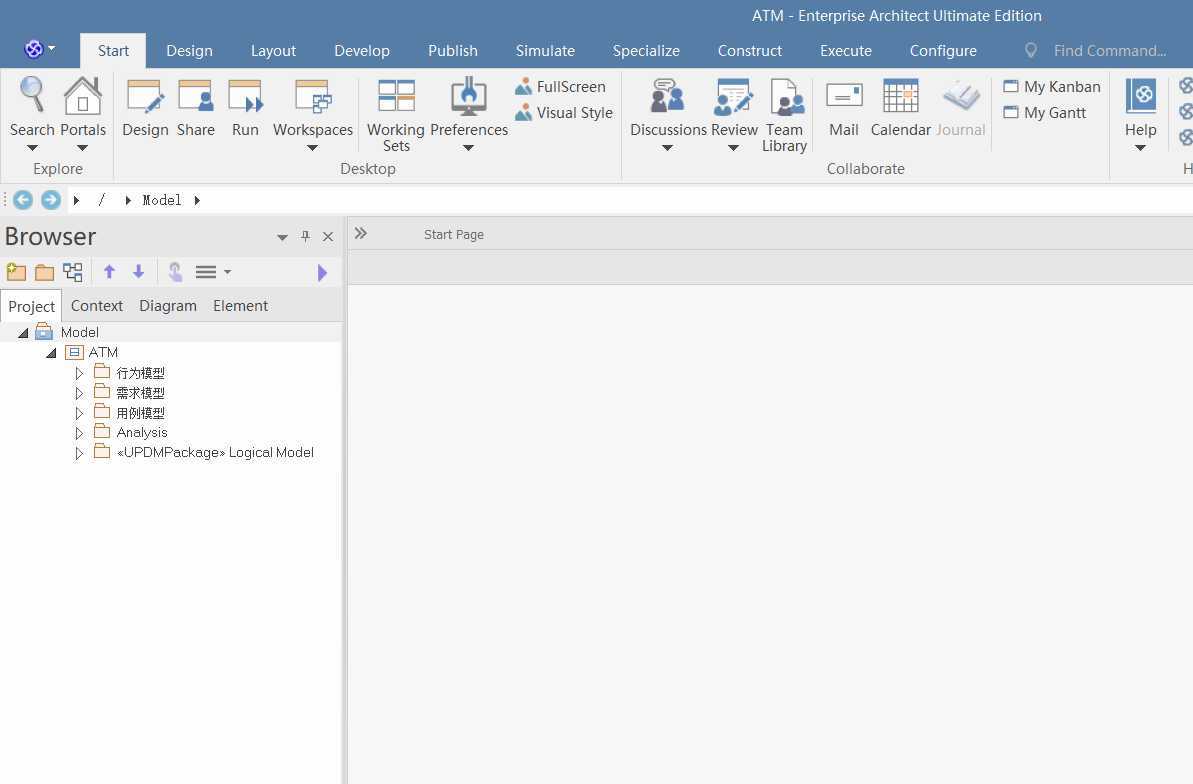Click the New Model from Pattern icon
1193x784 pixels.
(16, 272)
